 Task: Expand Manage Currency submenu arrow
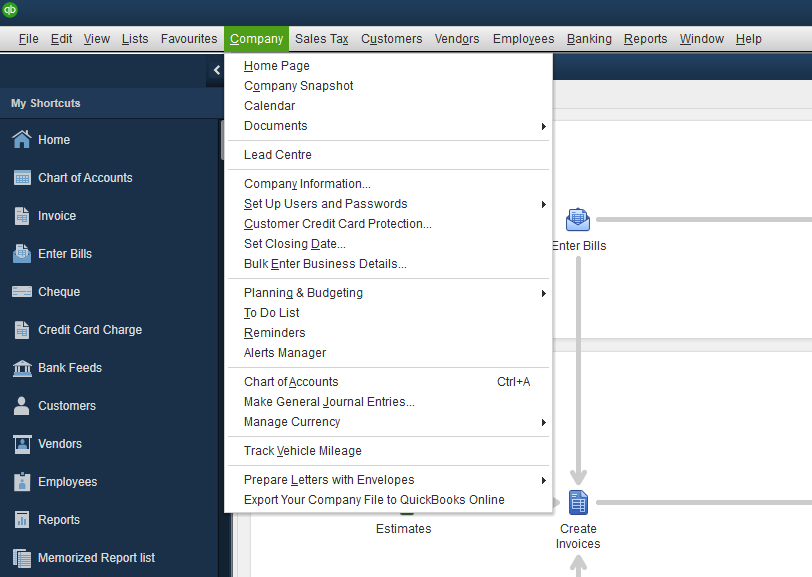[543, 422]
